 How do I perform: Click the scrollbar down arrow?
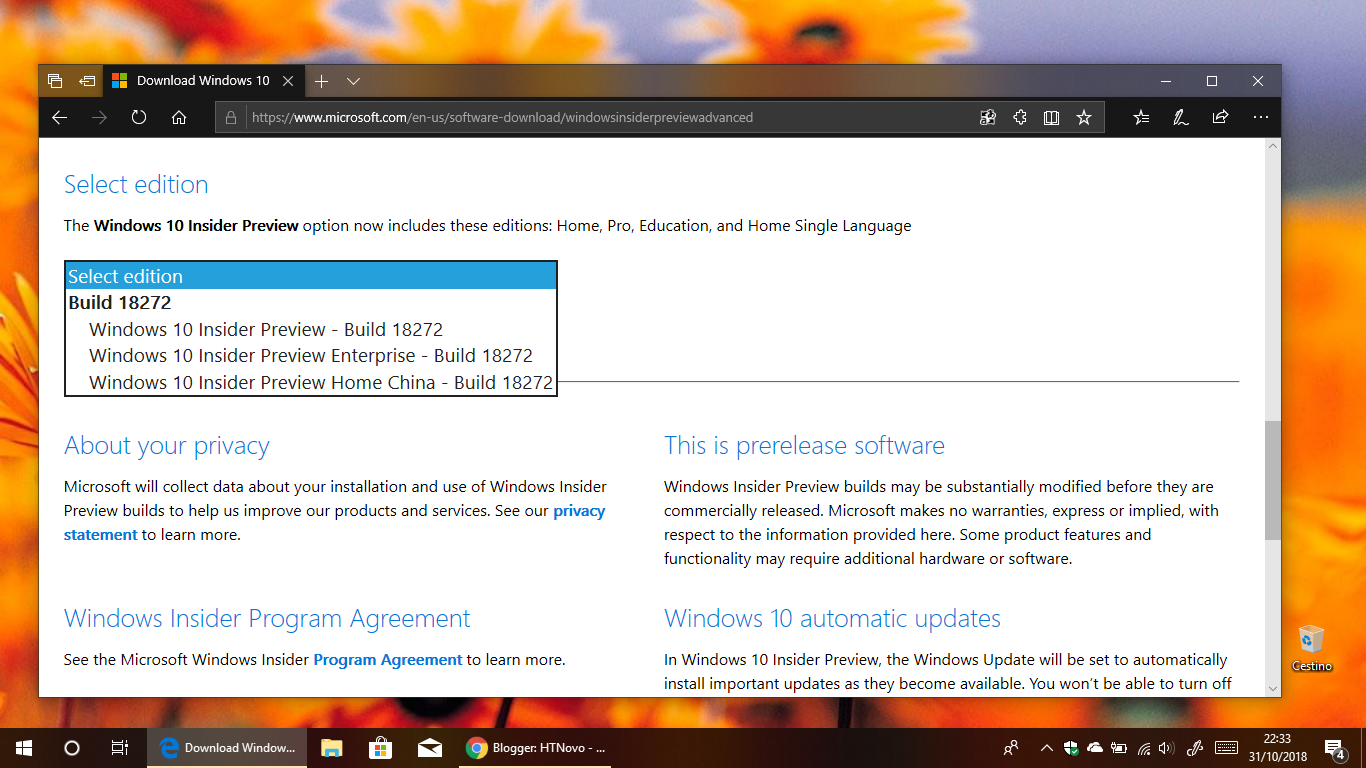pyautogui.click(x=1272, y=688)
